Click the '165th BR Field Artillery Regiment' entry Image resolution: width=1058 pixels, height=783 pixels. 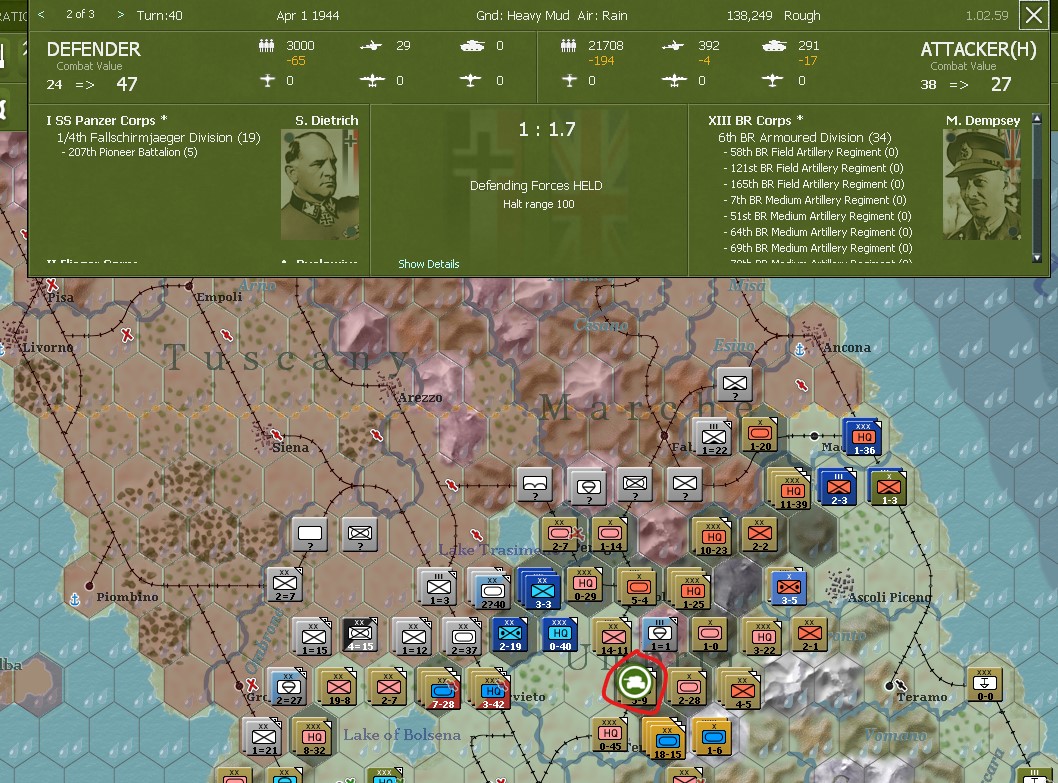click(816, 184)
